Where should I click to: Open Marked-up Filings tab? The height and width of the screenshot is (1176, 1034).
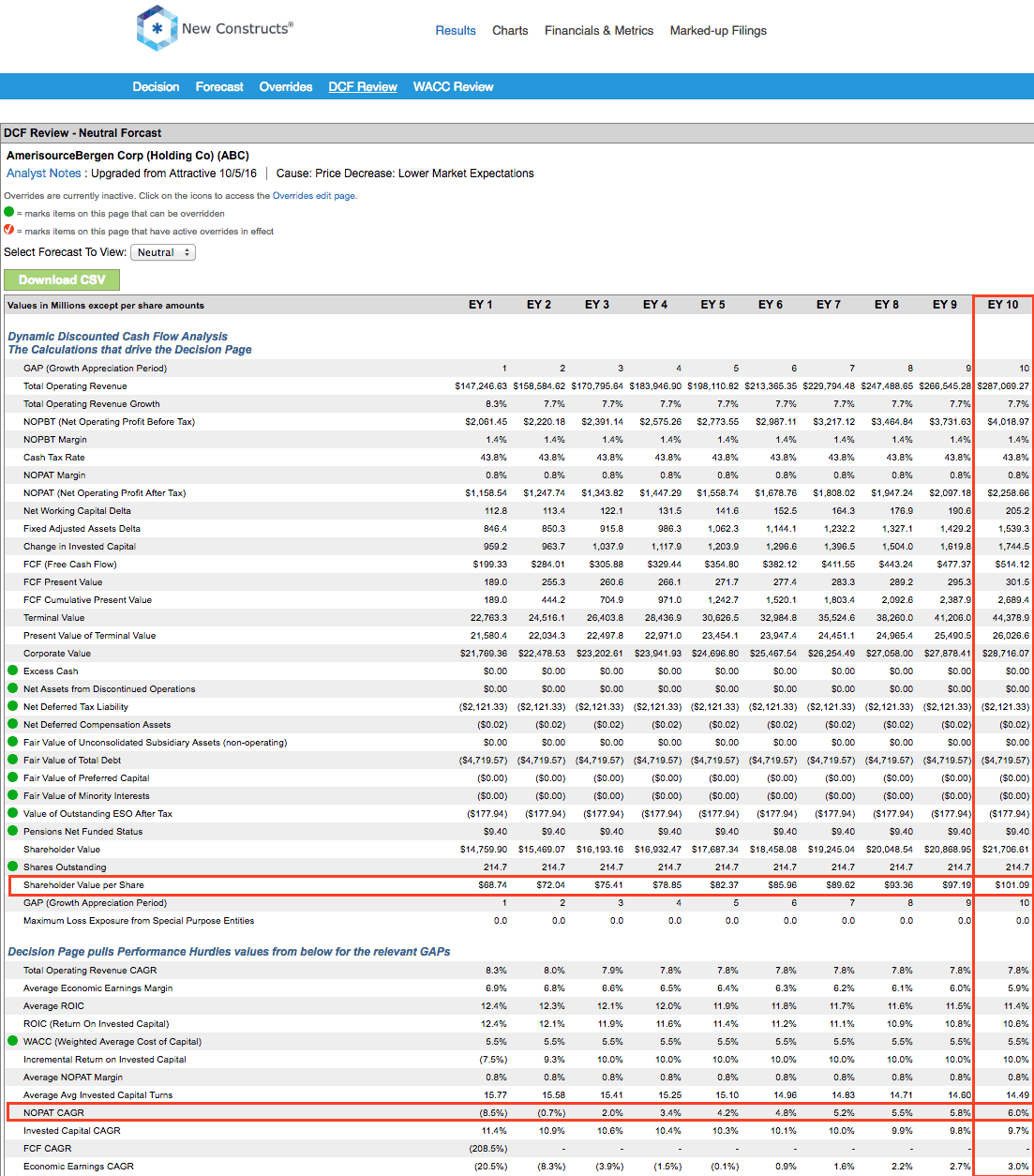[x=718, y=30]
